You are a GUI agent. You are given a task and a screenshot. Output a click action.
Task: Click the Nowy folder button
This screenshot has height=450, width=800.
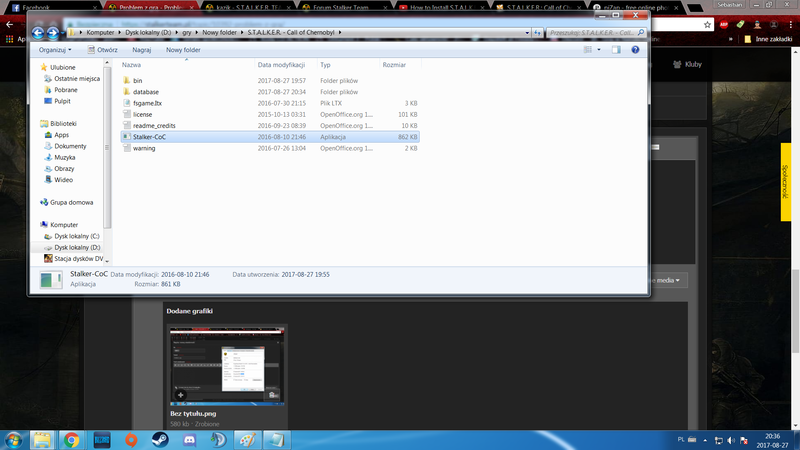[183, 49]
